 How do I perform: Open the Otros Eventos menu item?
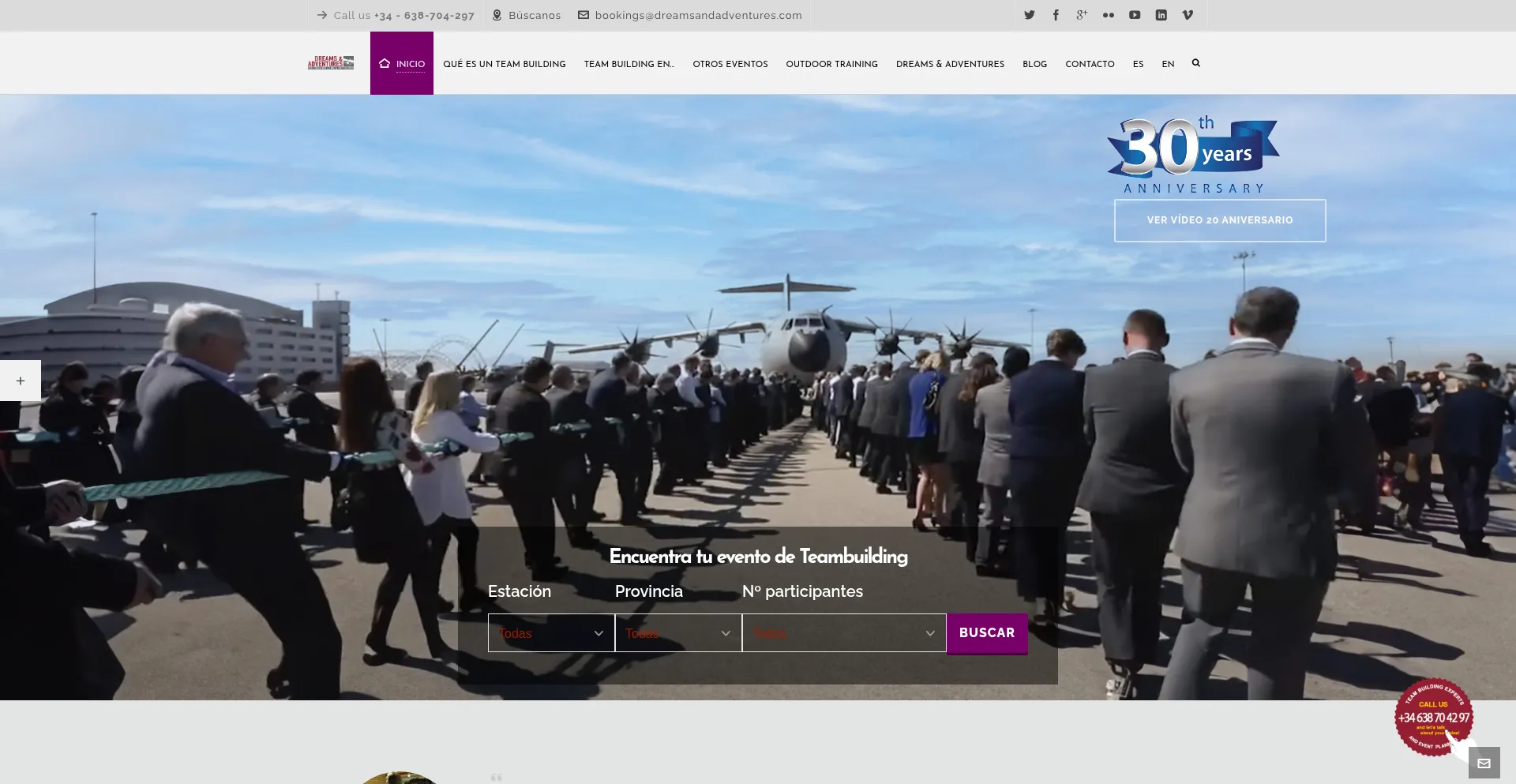click(x=730, y=64)
